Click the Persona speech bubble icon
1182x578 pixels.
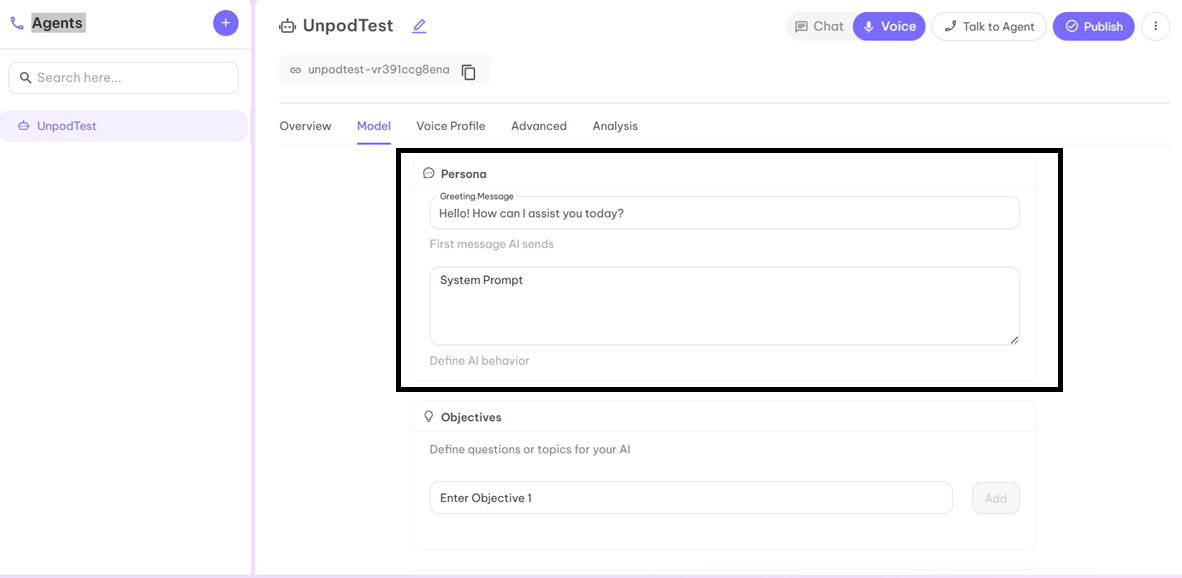[x=430, y=173]
